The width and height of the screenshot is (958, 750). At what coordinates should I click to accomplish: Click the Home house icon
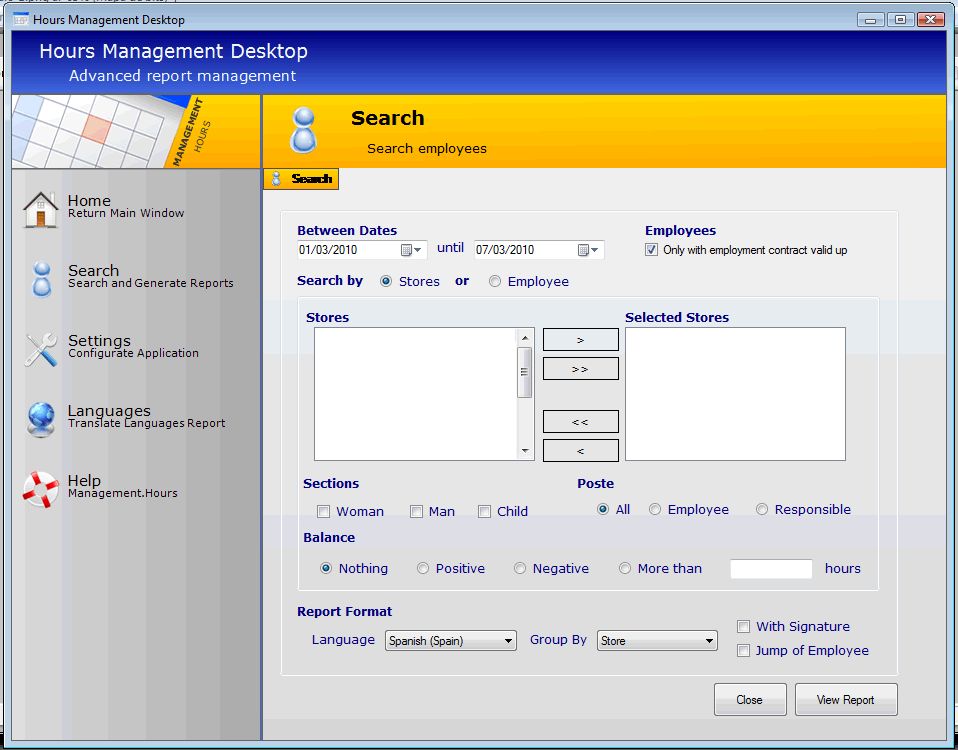pos(41,210)
